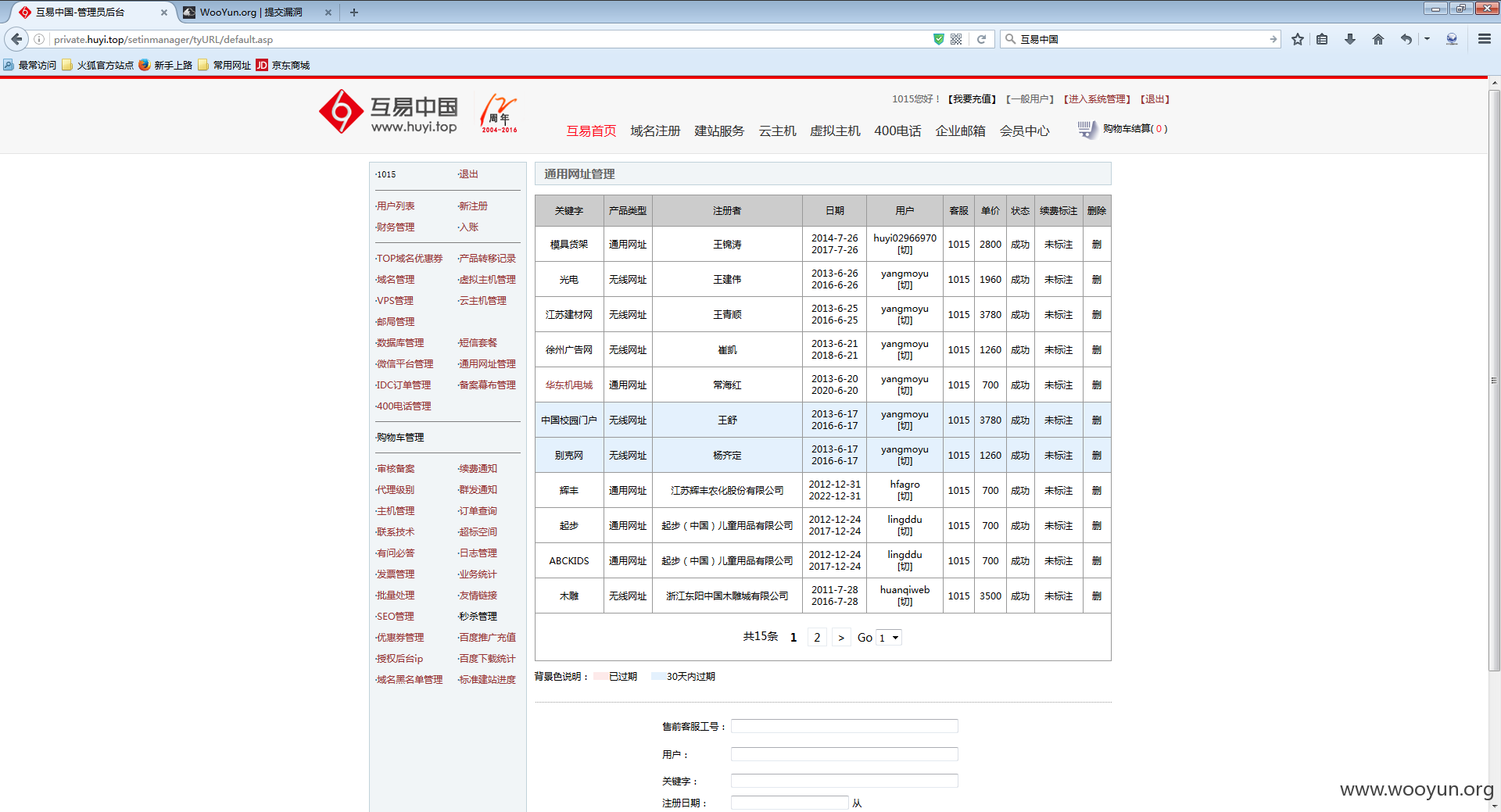Click the 用户 input field
The width and height of the screenshot is (1501, 812).
(844, 754)
